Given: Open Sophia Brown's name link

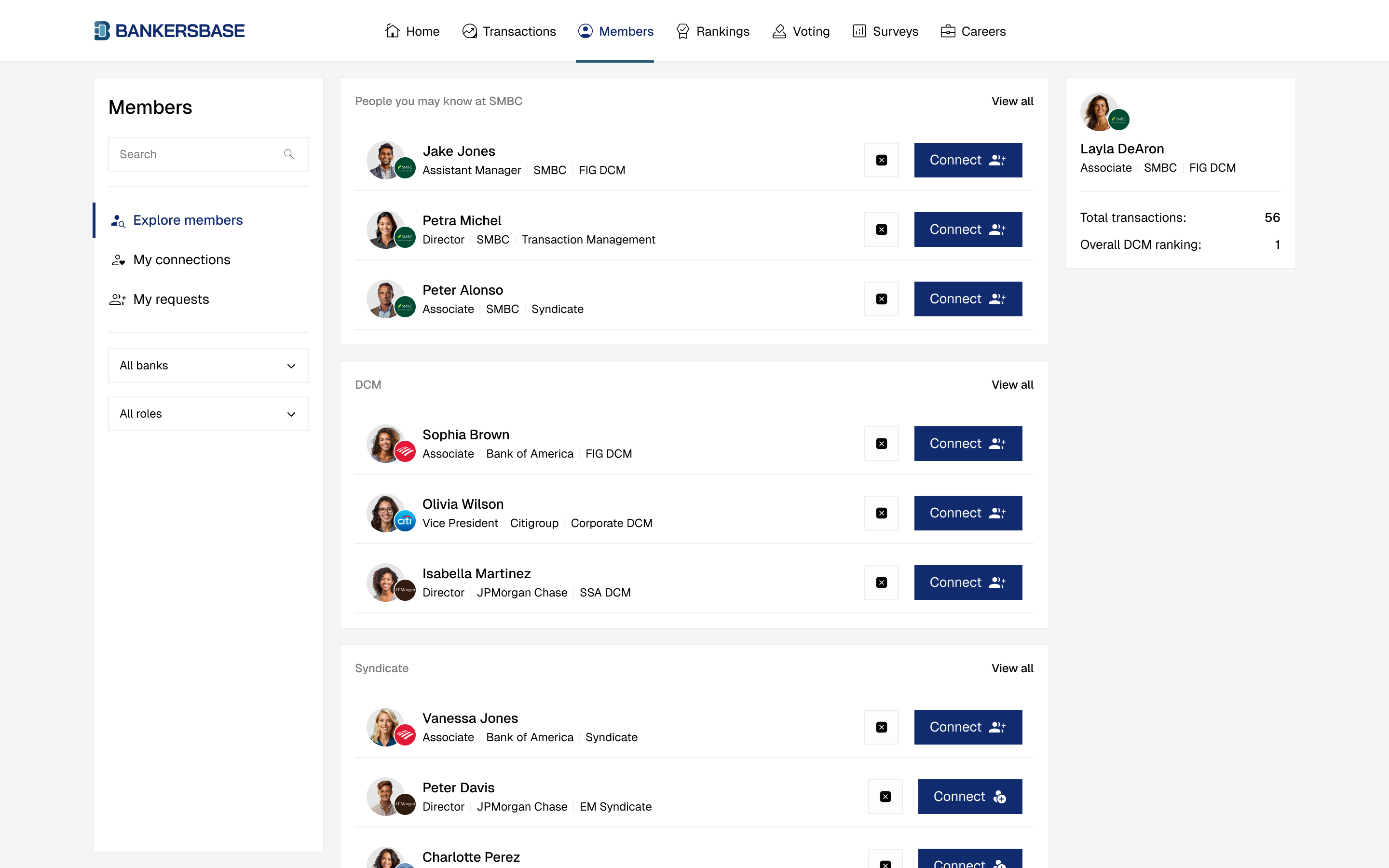Looking at the screenshot, I should tap(465, 434).
